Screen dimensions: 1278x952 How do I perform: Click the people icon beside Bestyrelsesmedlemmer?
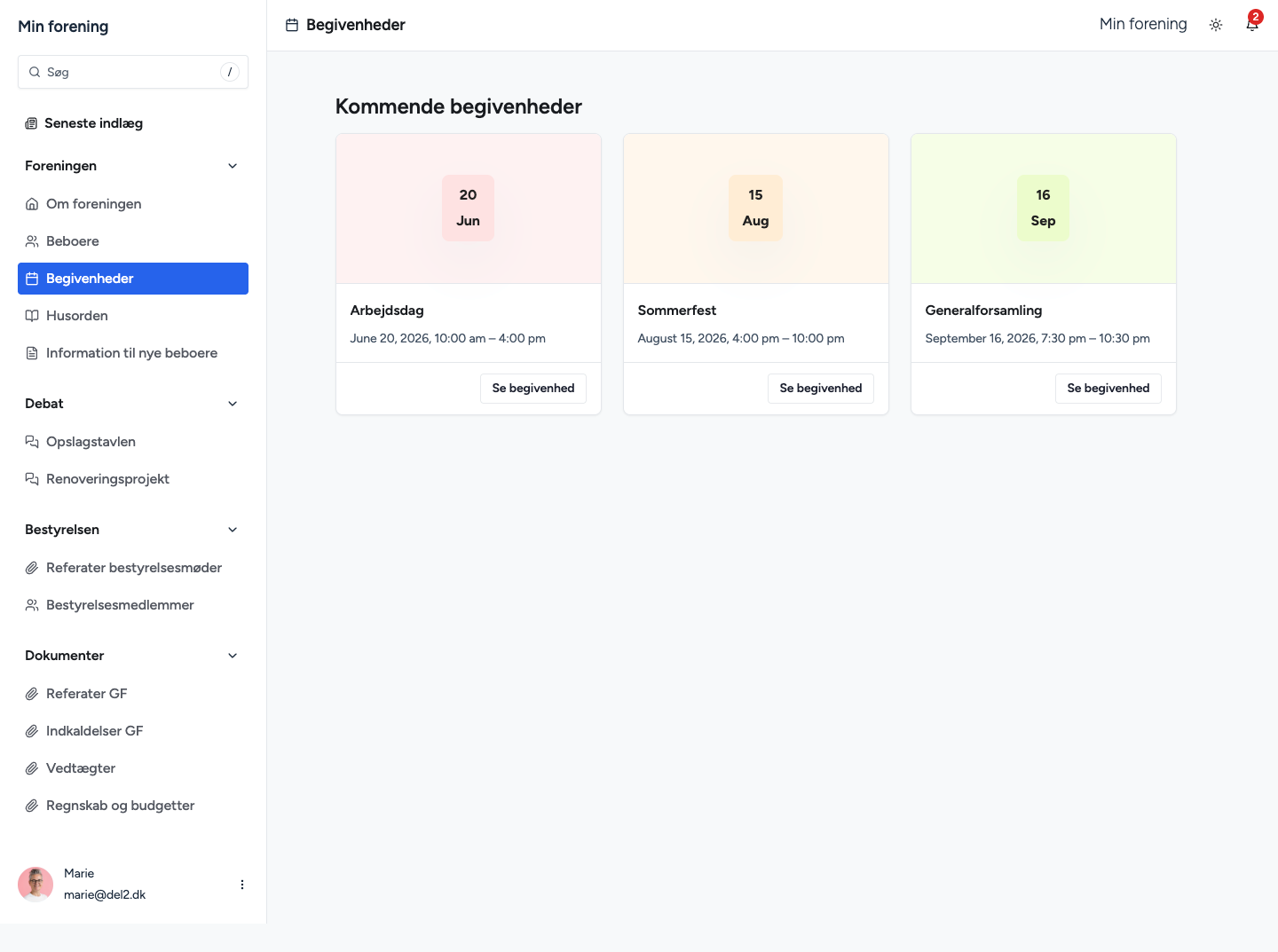(x=32, y=605)
